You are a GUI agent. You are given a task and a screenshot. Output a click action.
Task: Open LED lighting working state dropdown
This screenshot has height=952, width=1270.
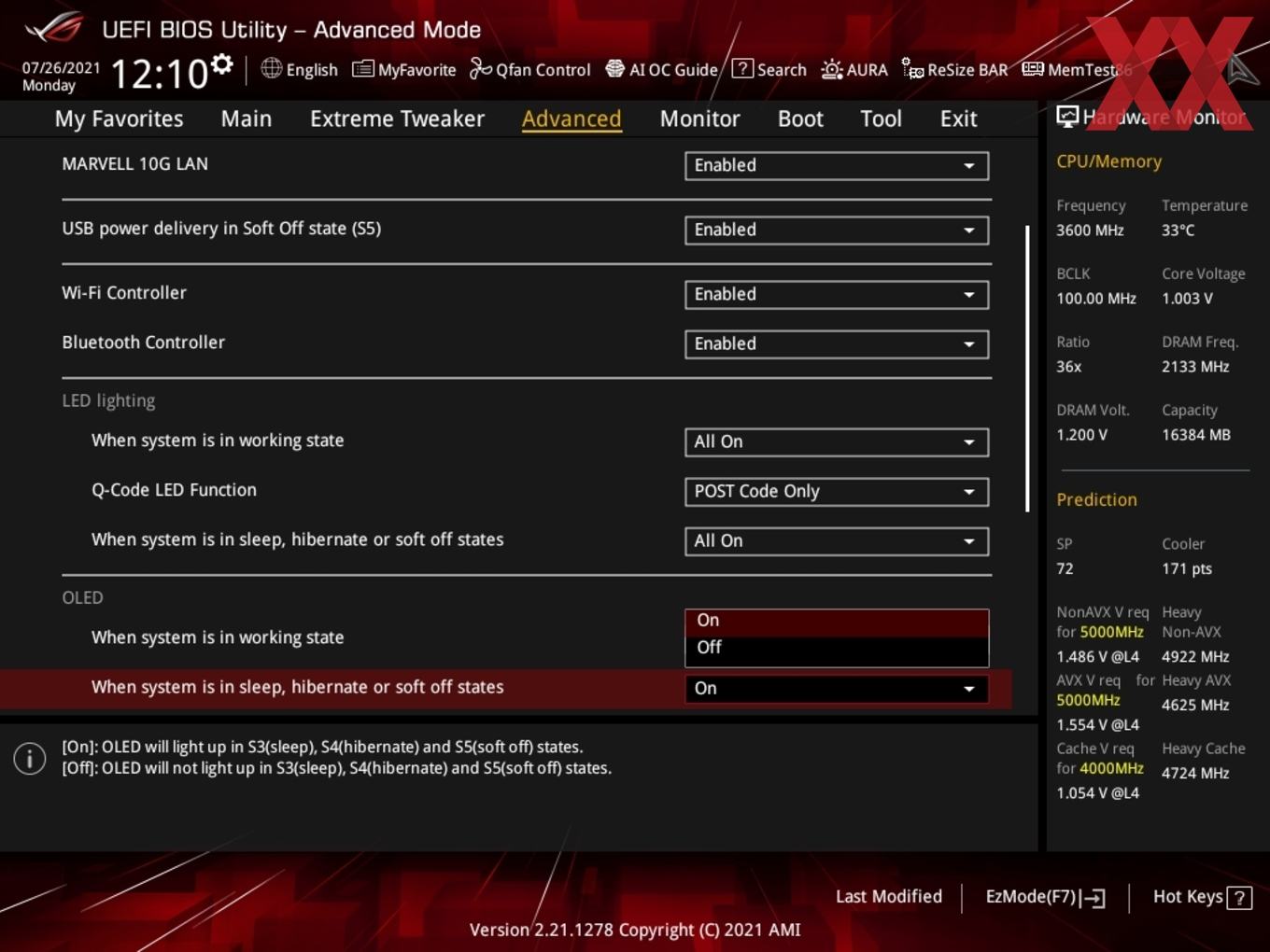(837, 441)
